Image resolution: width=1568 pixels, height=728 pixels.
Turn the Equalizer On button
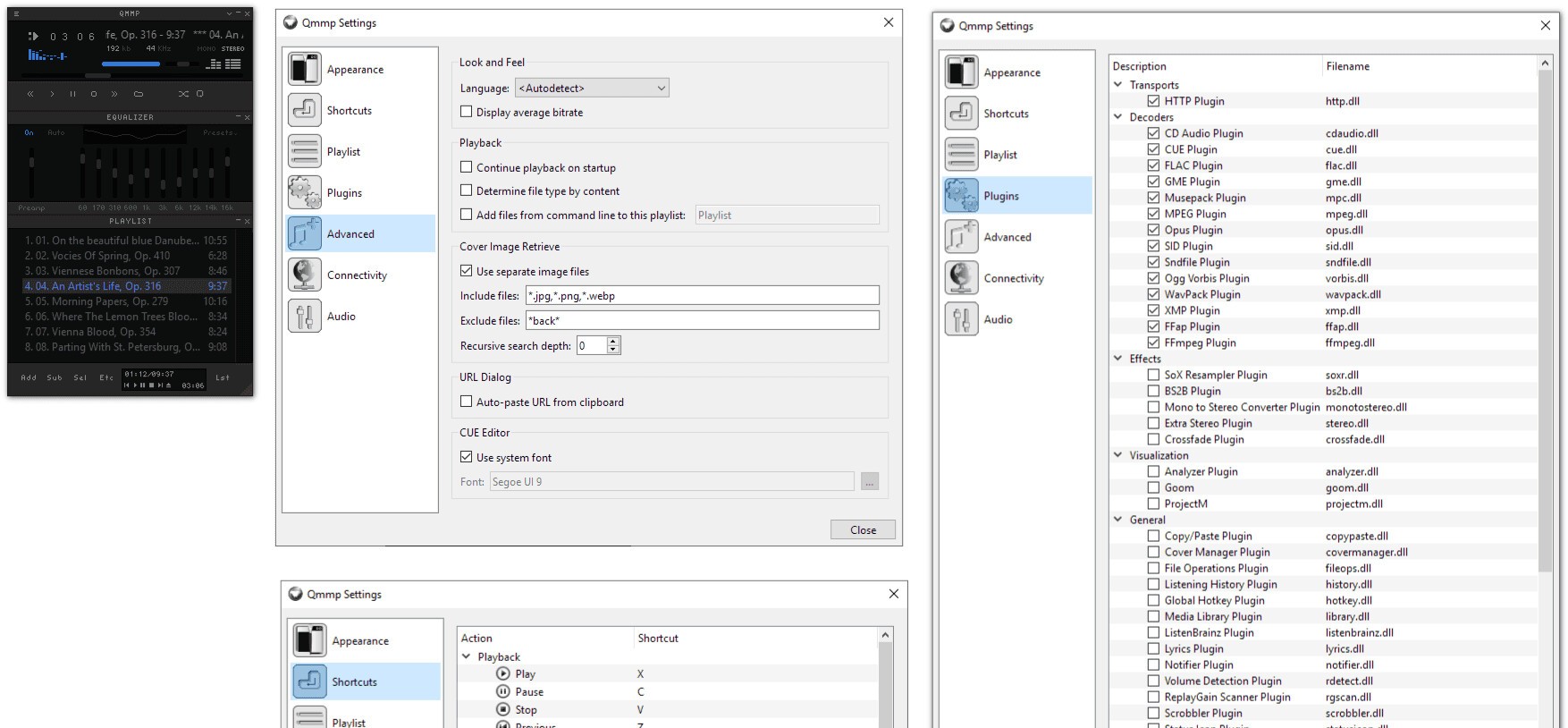tap(30, 132)
